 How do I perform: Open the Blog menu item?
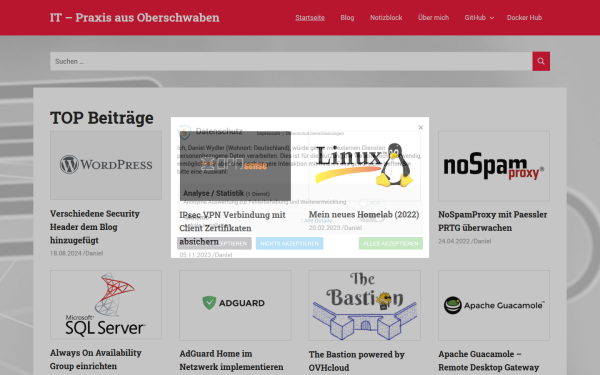coord(347,18)
